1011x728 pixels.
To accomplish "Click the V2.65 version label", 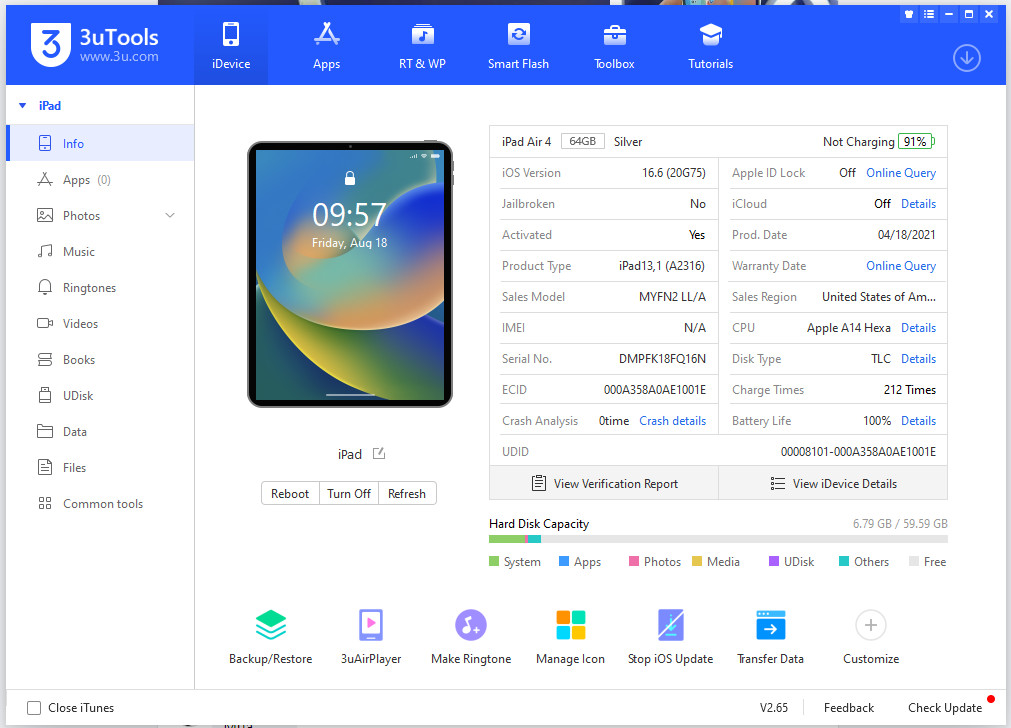I will point(774,708).
